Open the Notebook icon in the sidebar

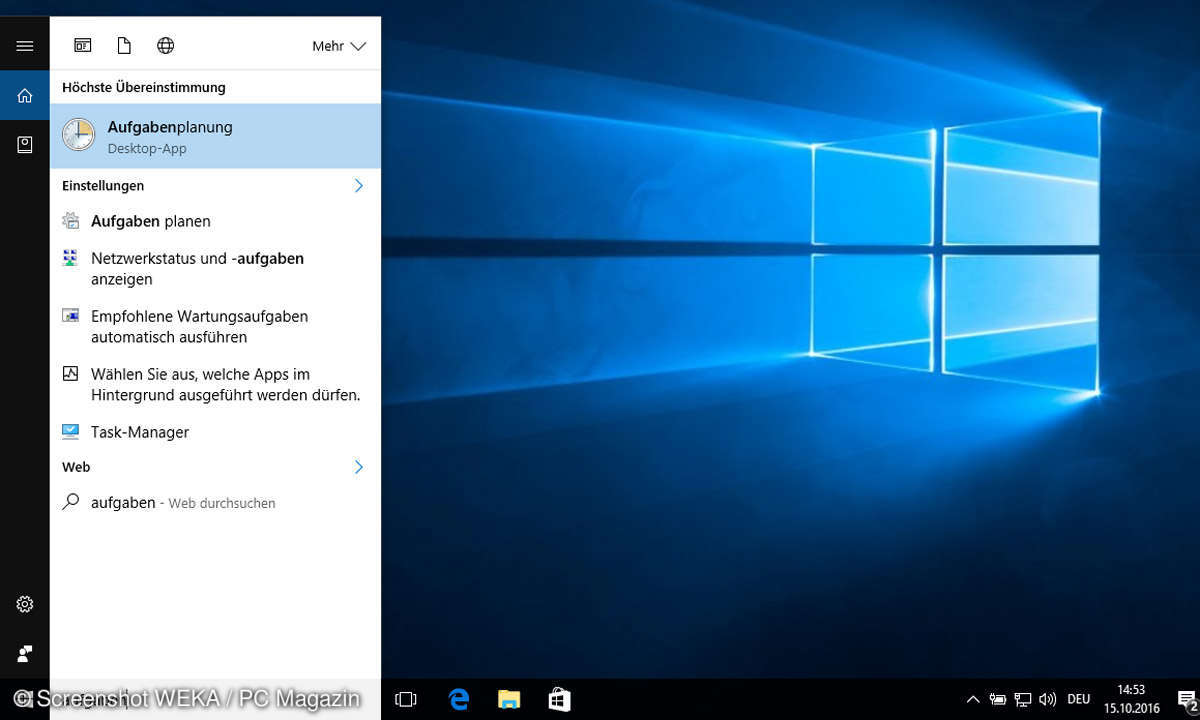[25, 145]
